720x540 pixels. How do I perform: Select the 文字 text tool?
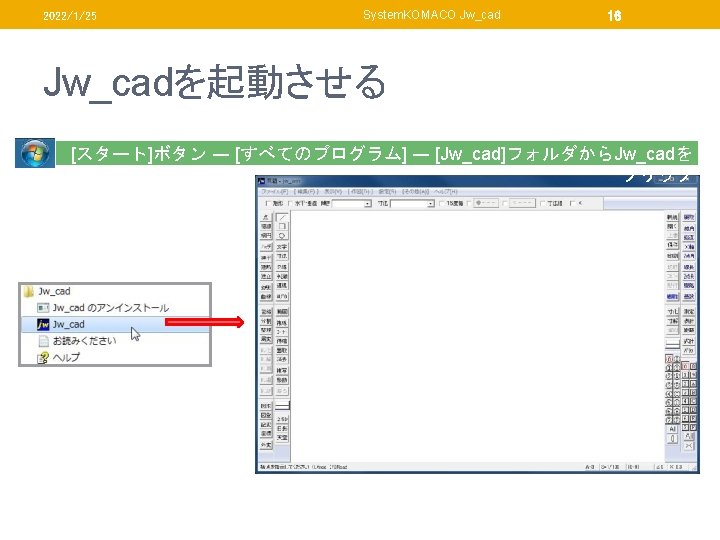(x=282, y=247)
